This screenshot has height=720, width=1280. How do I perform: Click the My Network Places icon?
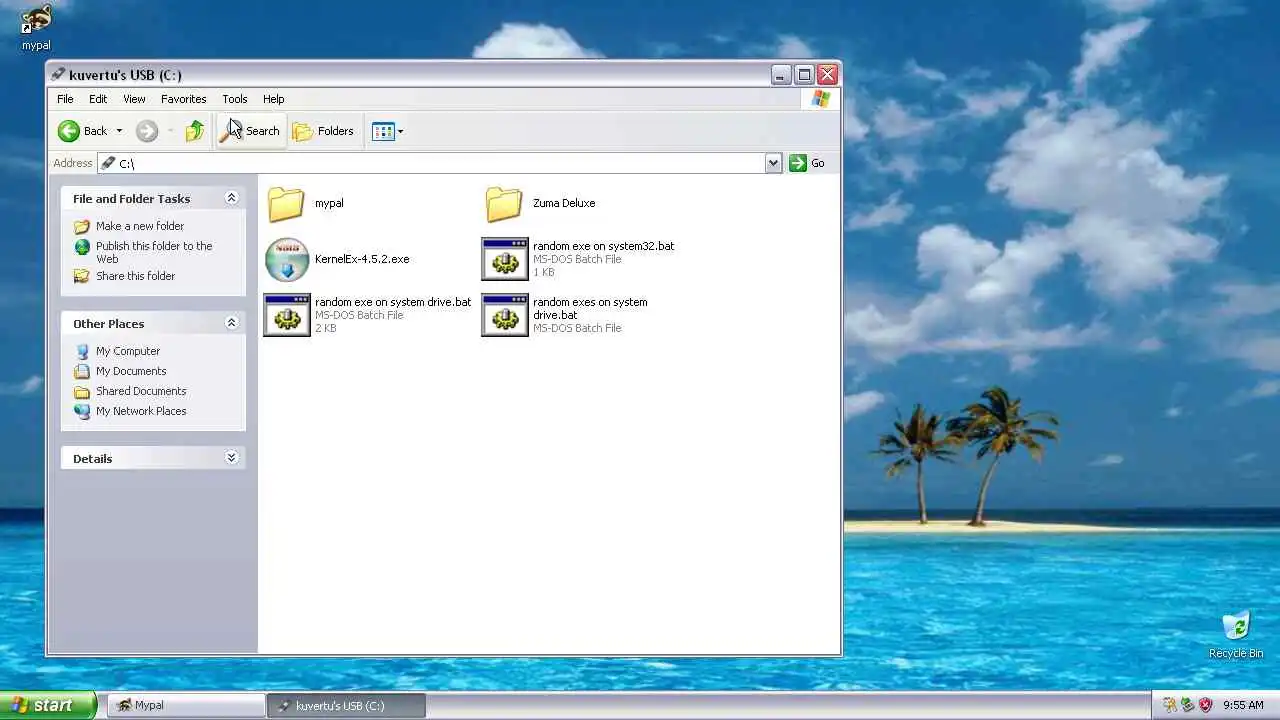pyautogui.click(x=82, y=411)
